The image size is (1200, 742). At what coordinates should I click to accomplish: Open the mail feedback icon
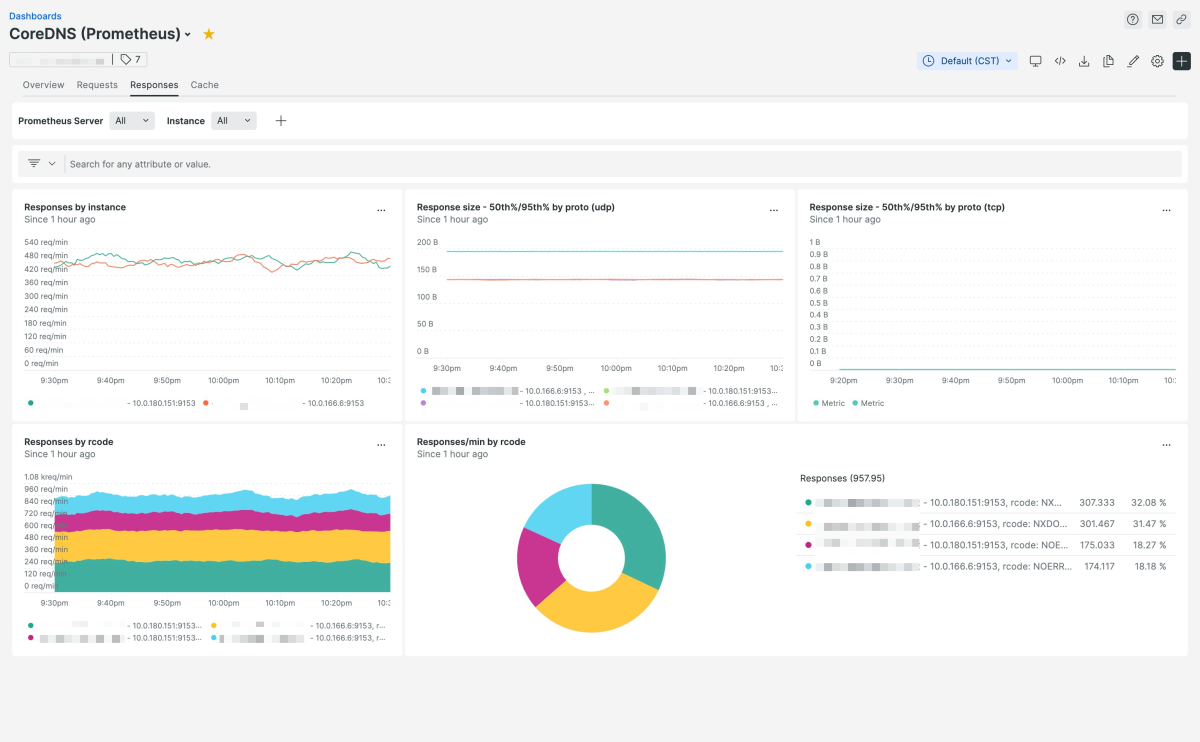coord(1157,19)
